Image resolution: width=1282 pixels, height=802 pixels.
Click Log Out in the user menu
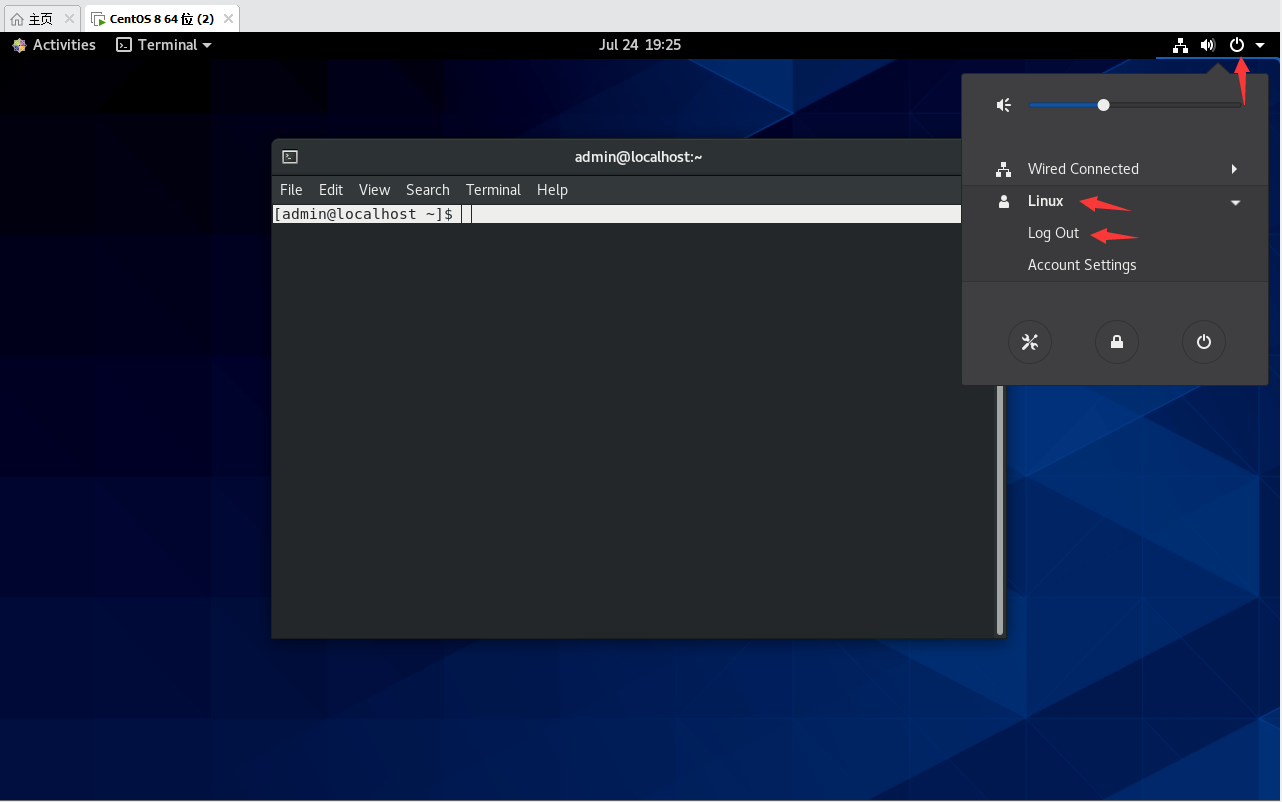(x=1053, y=233)
